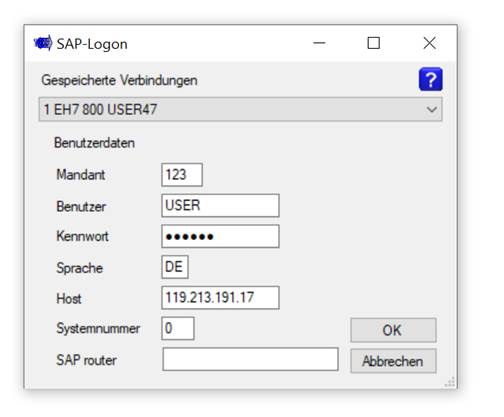Screen dimensions: 504x417
Task: Expand saved connections using the chevron arrow
Action: click(431, 109)
